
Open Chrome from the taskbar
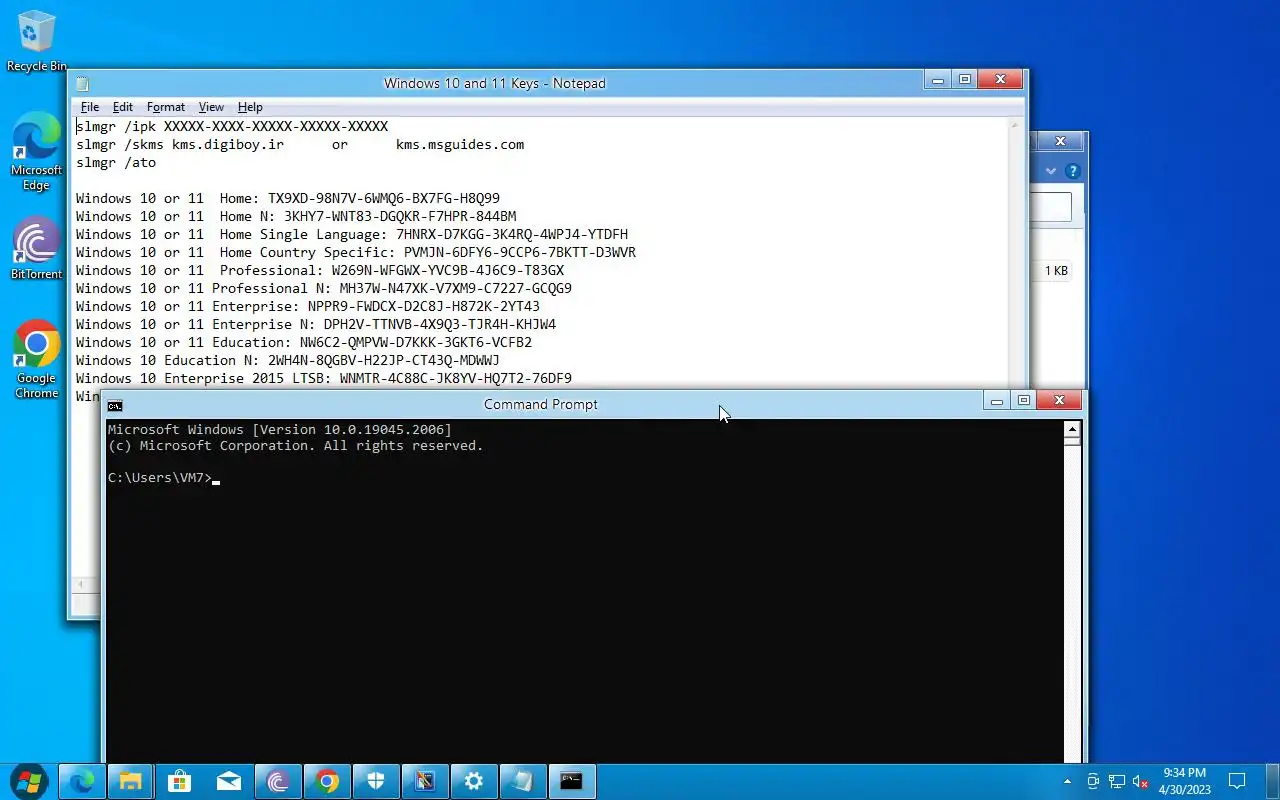(x=327, y=781)
